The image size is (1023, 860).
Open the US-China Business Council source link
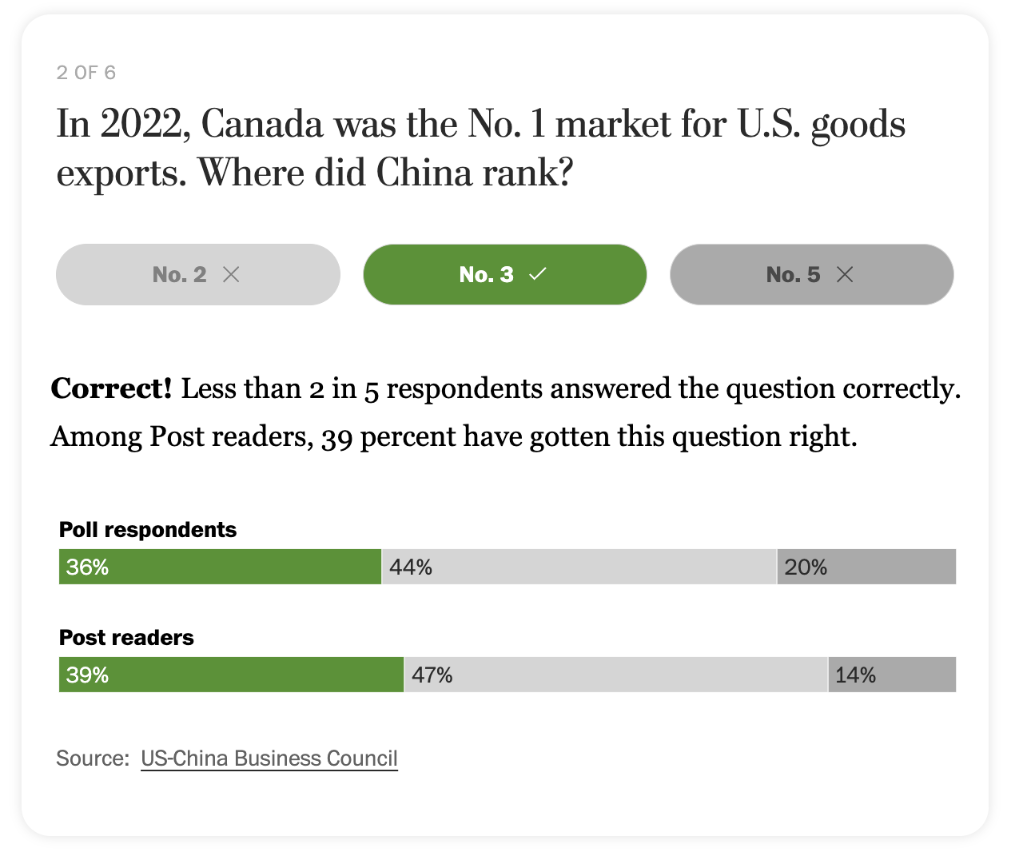[269, 758]
